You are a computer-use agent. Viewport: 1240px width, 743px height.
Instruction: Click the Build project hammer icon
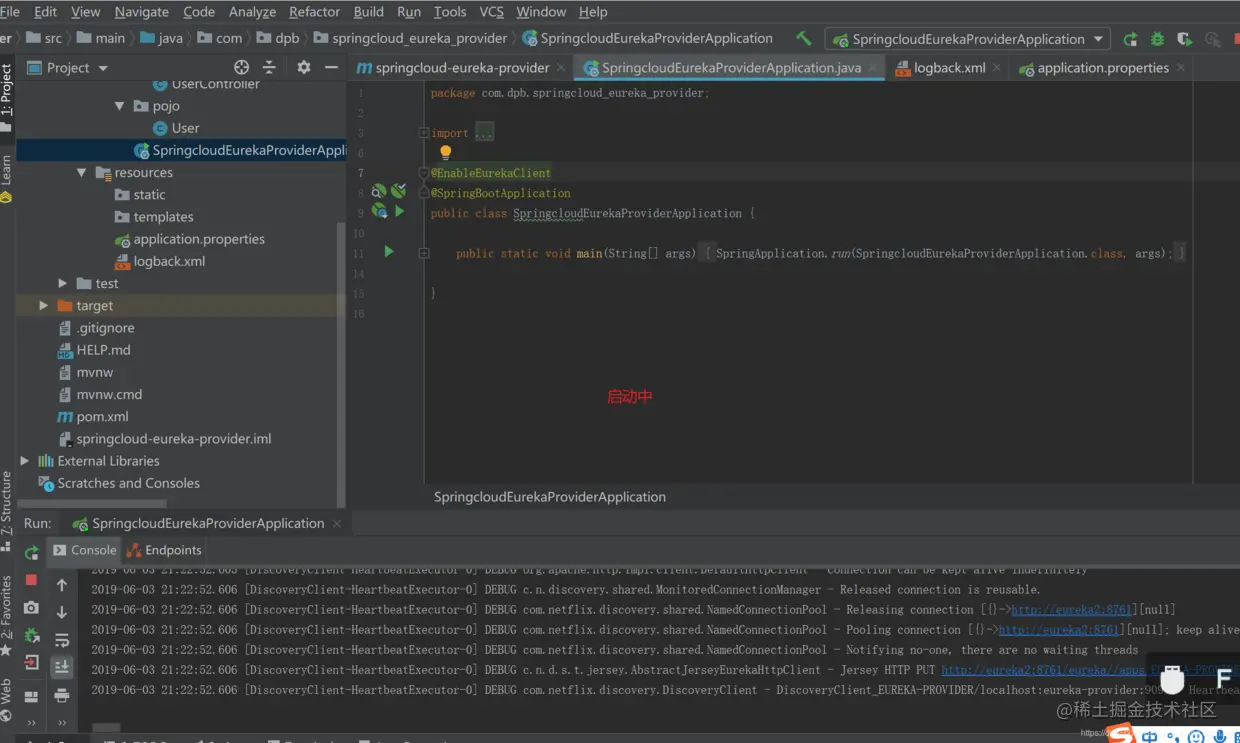[804, 38]
